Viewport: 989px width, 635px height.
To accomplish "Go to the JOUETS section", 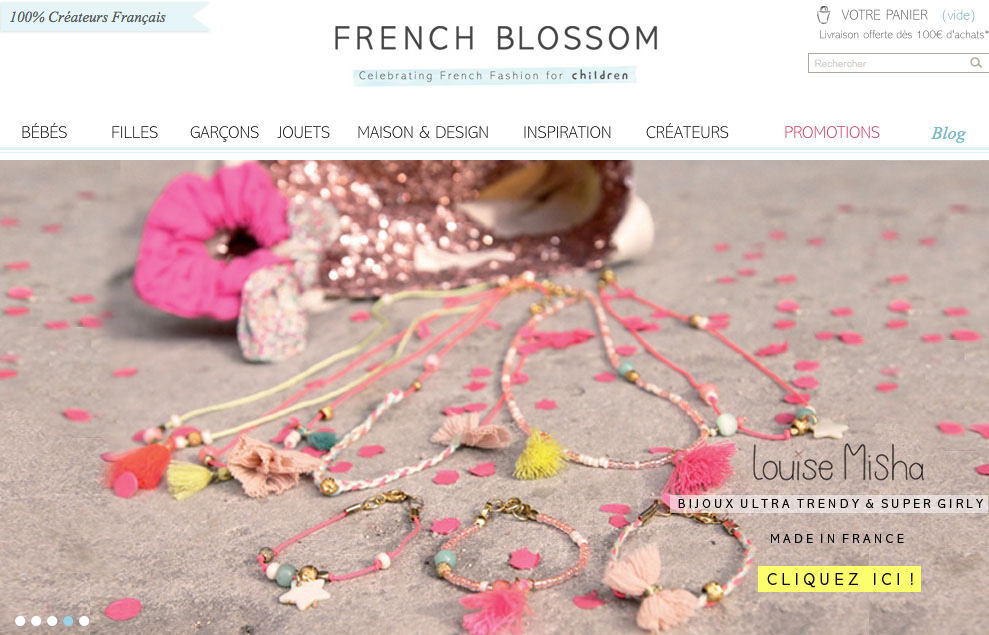I will coord(303,132).
